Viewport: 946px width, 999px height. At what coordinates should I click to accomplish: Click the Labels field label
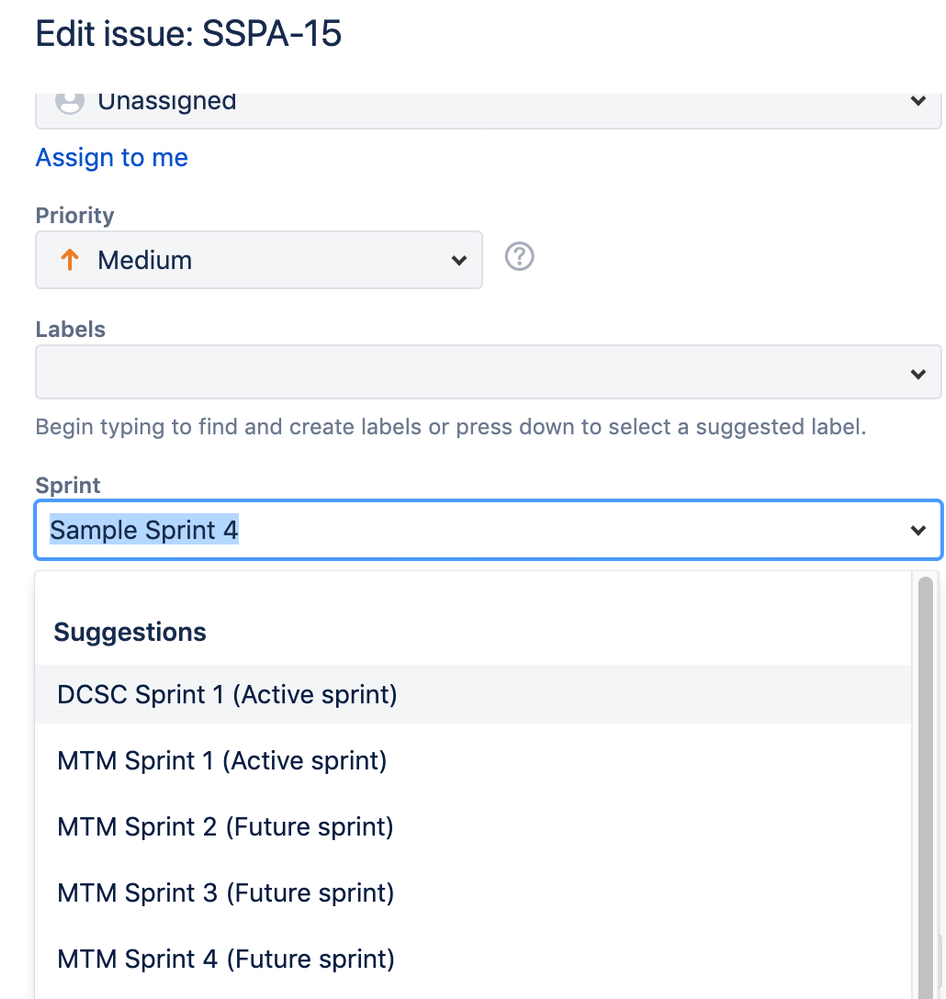[x=70, y=329]
